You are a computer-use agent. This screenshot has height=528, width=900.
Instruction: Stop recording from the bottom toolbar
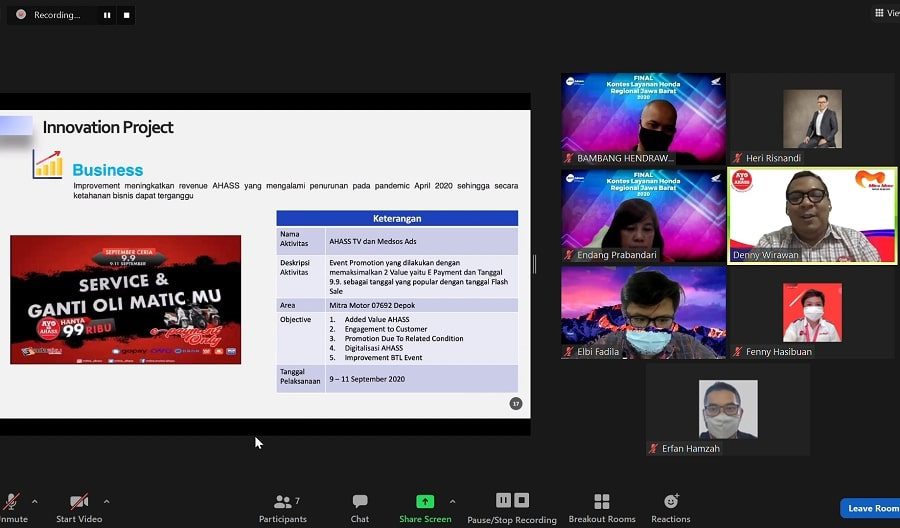click(x=521, y=500)
